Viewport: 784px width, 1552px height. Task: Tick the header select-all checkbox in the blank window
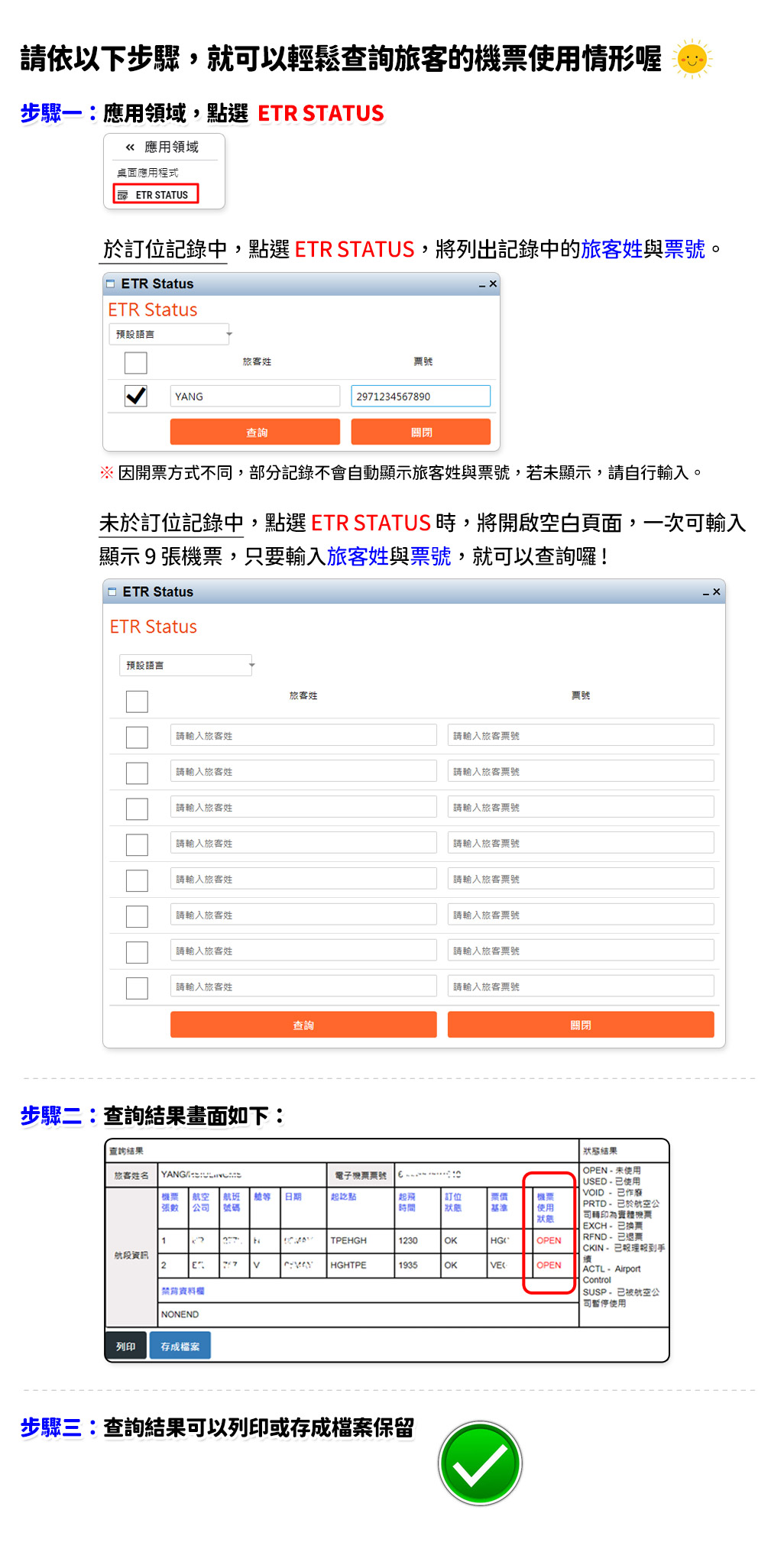tap(137, 701)
